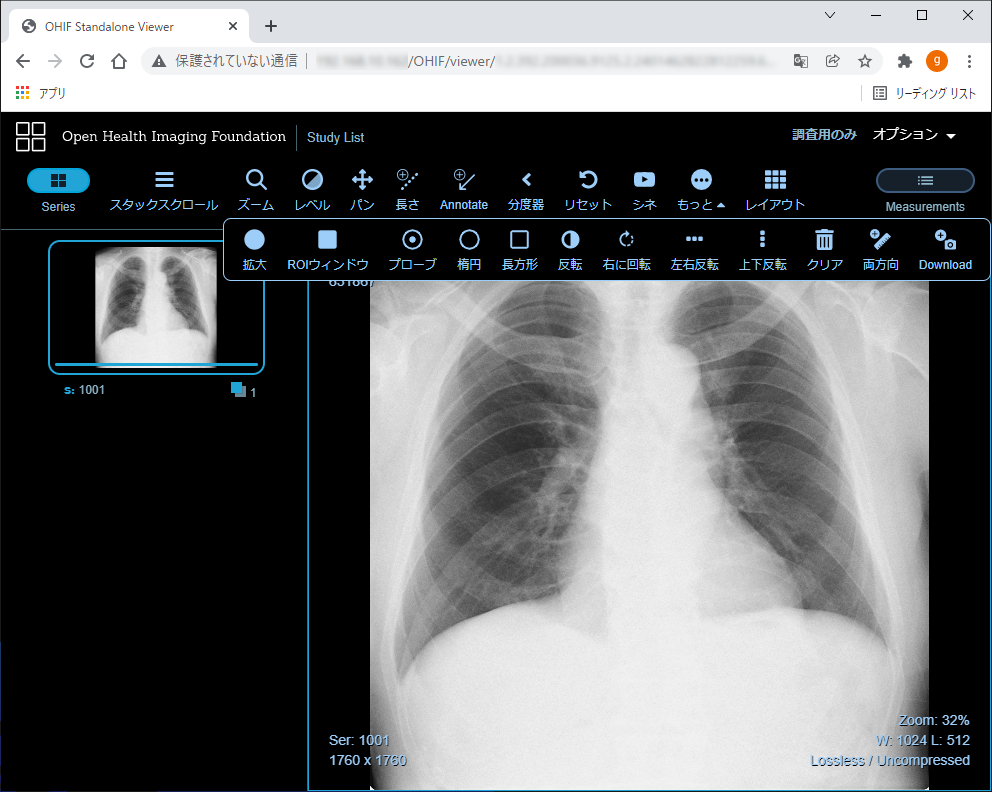992x792 pixels.
Task: Toggle the Series panel button
Action: 58,181
